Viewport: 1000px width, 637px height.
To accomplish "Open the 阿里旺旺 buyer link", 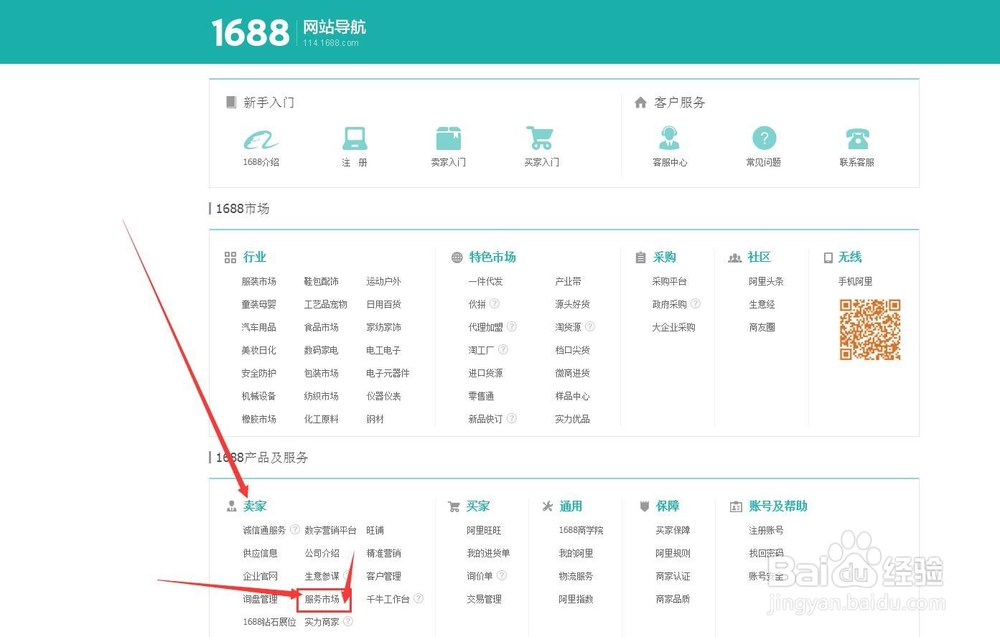I will coord(483,530).
